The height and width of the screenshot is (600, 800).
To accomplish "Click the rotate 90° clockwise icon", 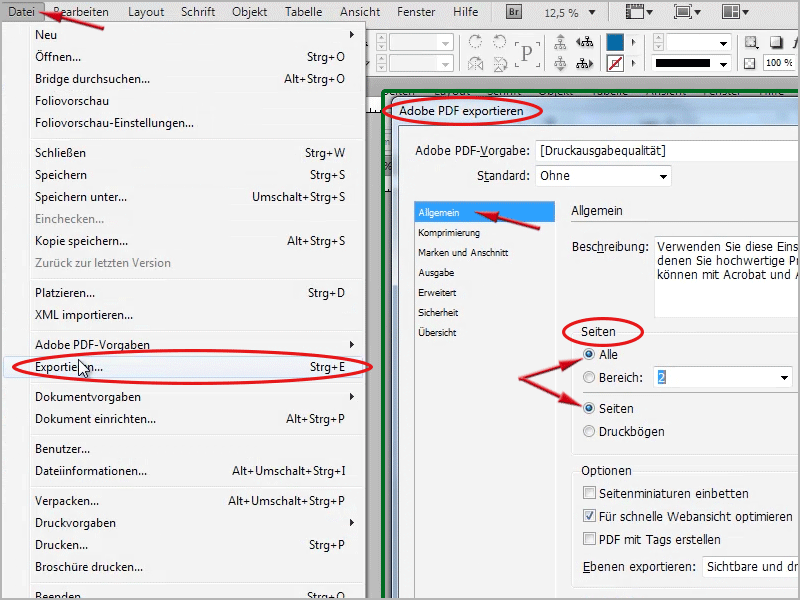I will 475,42.
